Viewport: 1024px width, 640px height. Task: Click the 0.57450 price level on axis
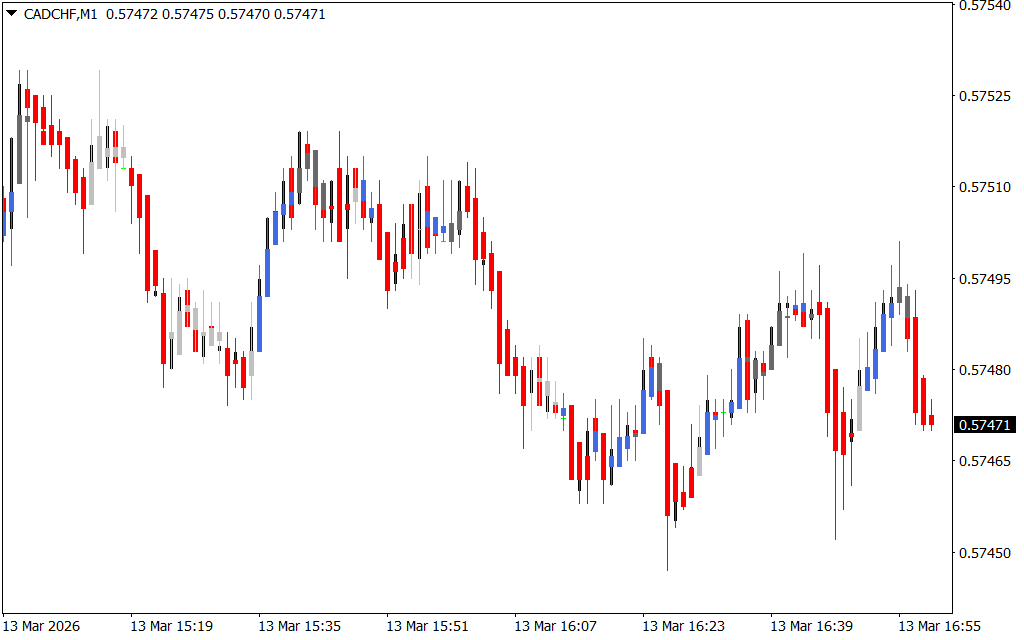(x=985, y=553)
